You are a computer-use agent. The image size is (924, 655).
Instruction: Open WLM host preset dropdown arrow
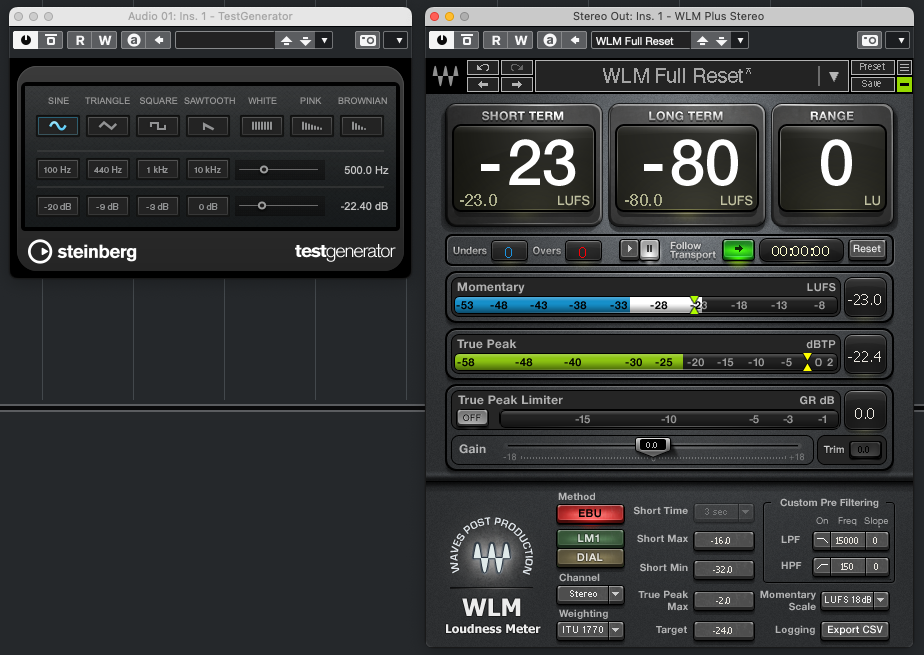(740, 40)
